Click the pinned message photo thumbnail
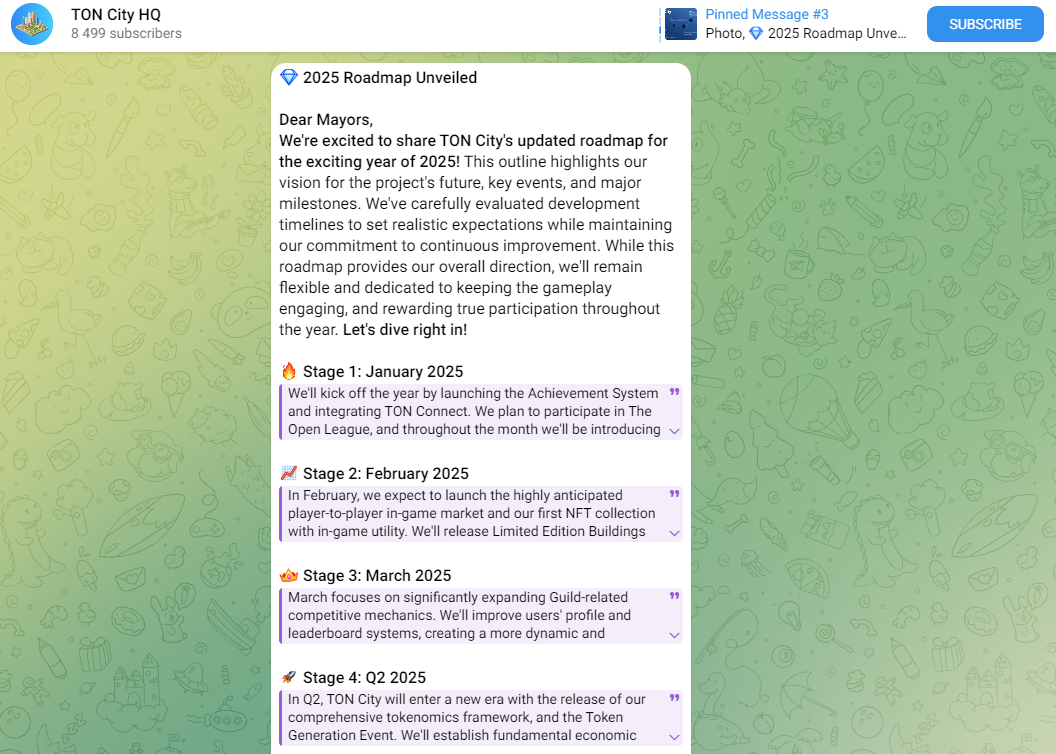The image size is (1056, 754). (x=681, y=24)
